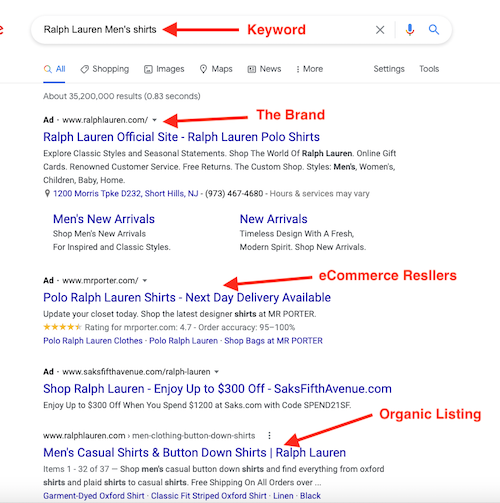500x503 pixels.
Task: Expand dropdown arrow next to www.mrporter.com/ ad
Action: [145, 281]
